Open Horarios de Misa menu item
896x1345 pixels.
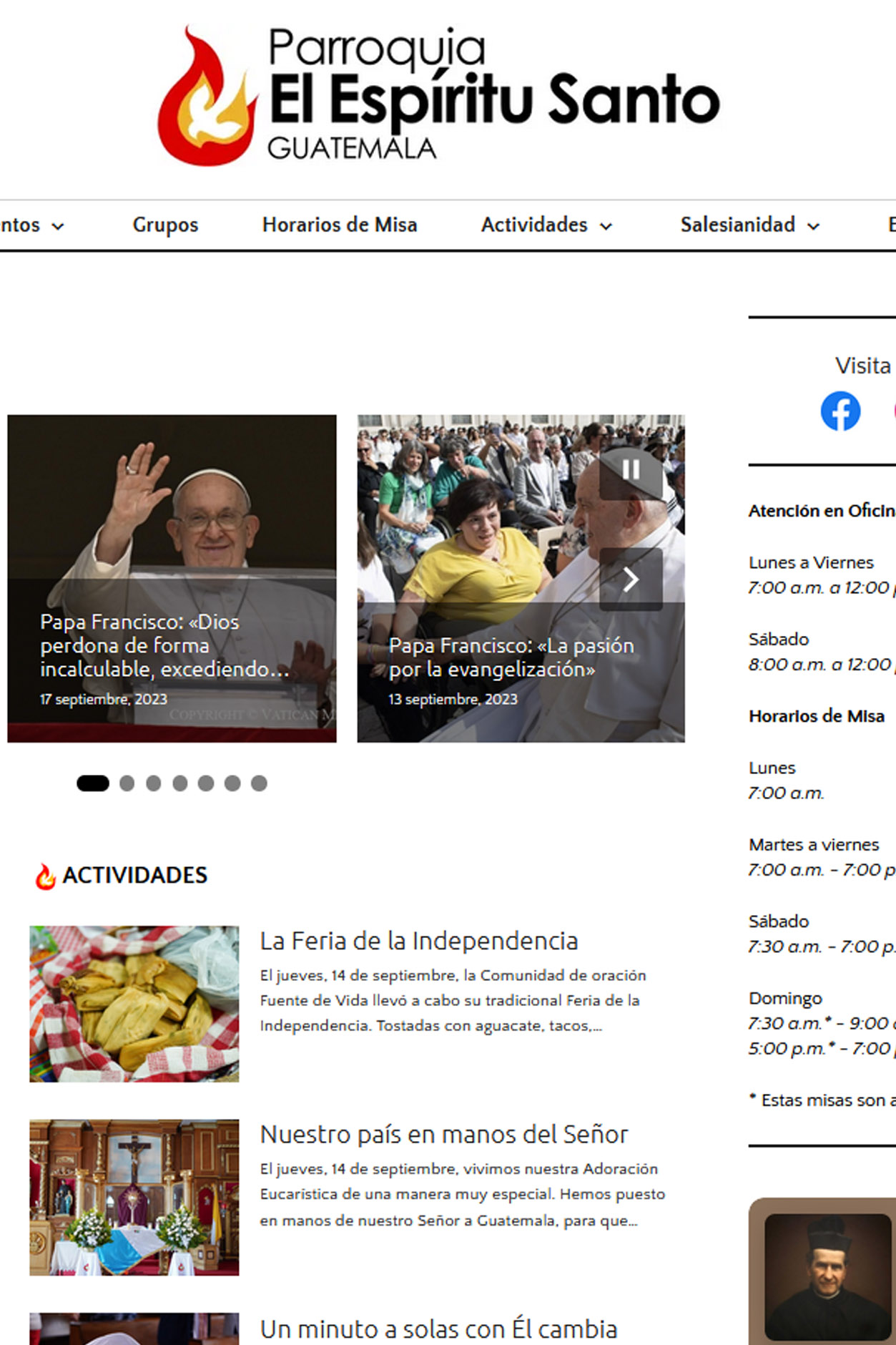click(340, 225)
